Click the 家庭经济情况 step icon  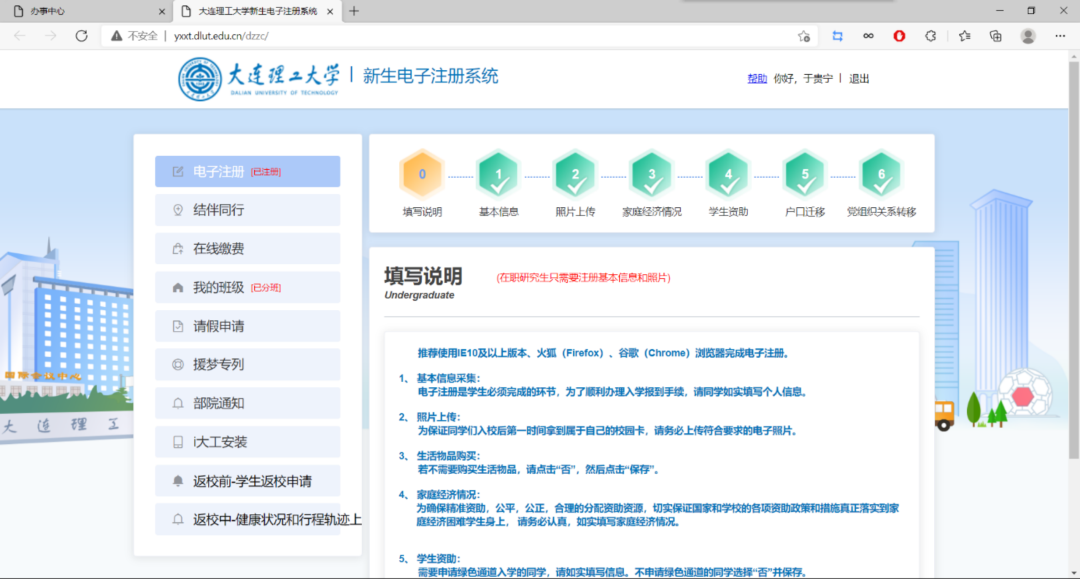coord(651,174)
